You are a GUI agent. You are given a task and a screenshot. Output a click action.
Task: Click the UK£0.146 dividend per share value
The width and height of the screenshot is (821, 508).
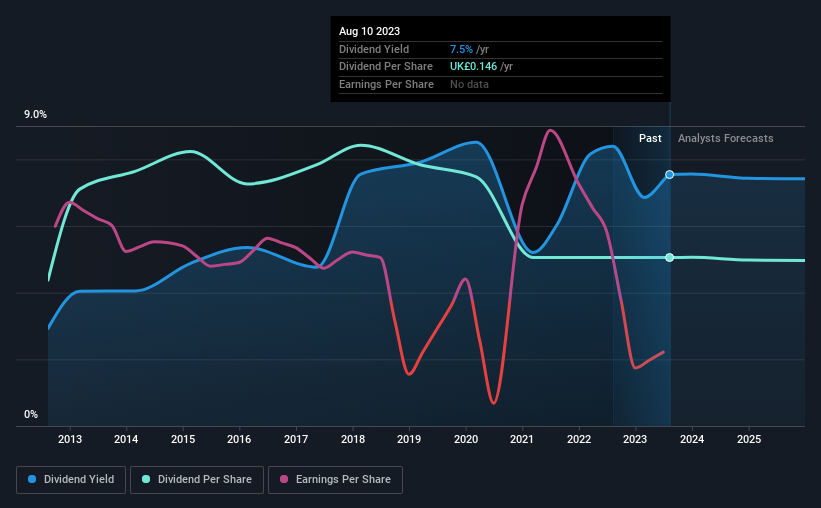click(x=473, y=67)
